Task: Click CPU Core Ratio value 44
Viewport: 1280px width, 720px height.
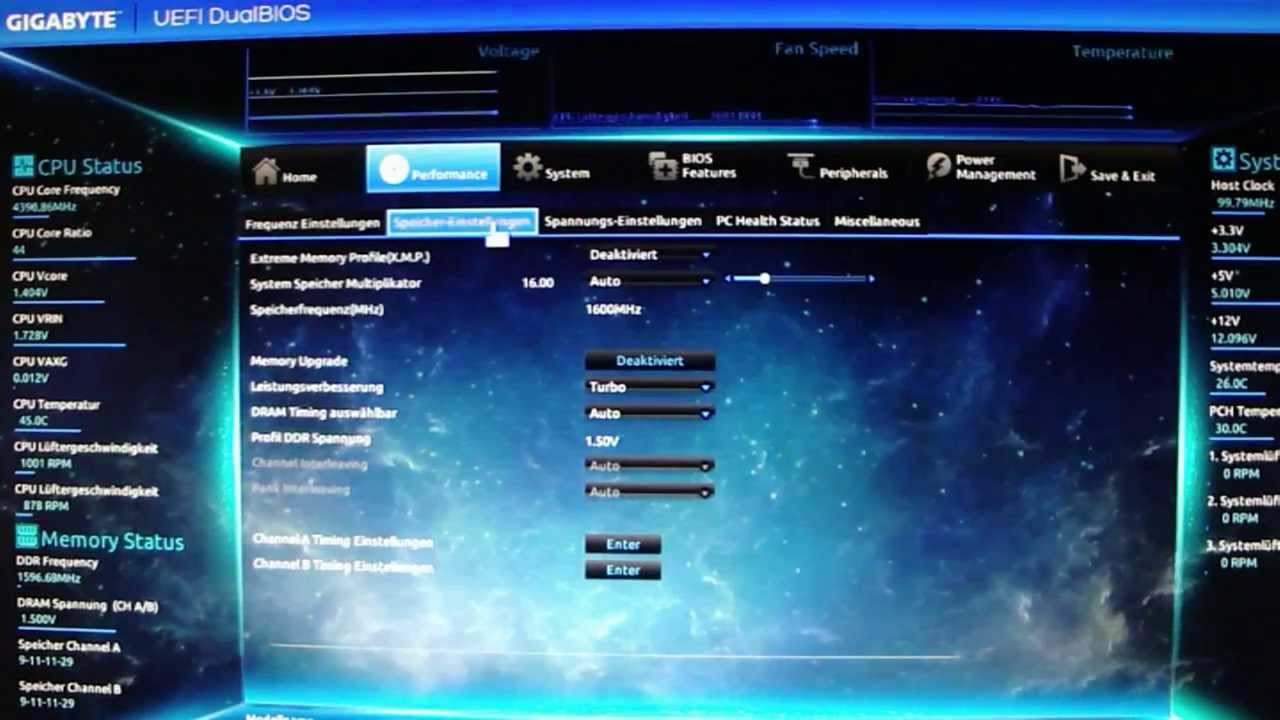Action: [x=19, y=250]
